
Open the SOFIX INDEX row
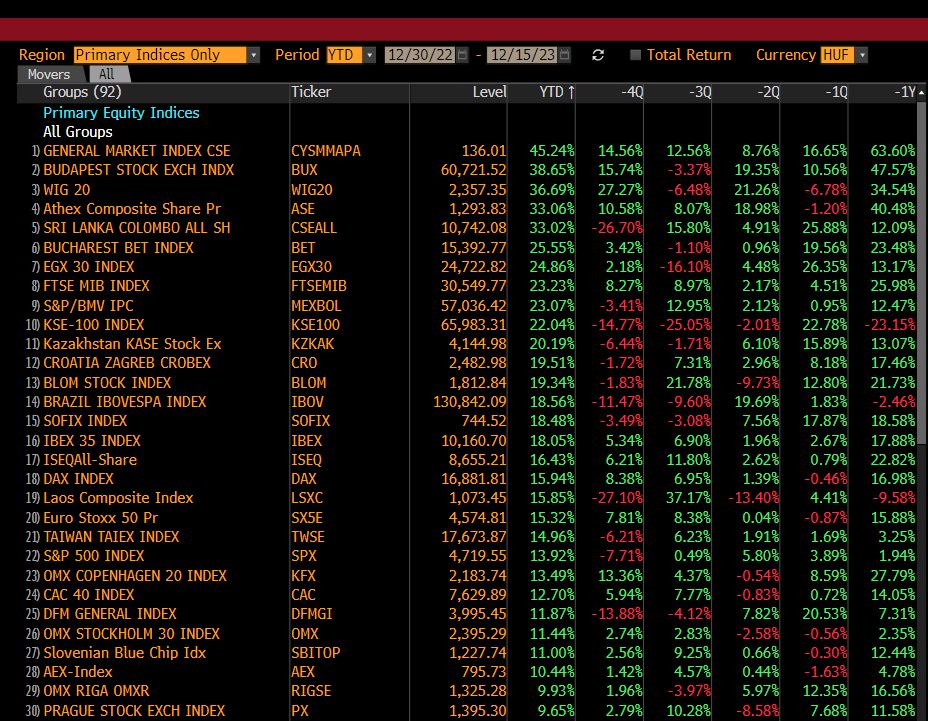pos(468,421)
